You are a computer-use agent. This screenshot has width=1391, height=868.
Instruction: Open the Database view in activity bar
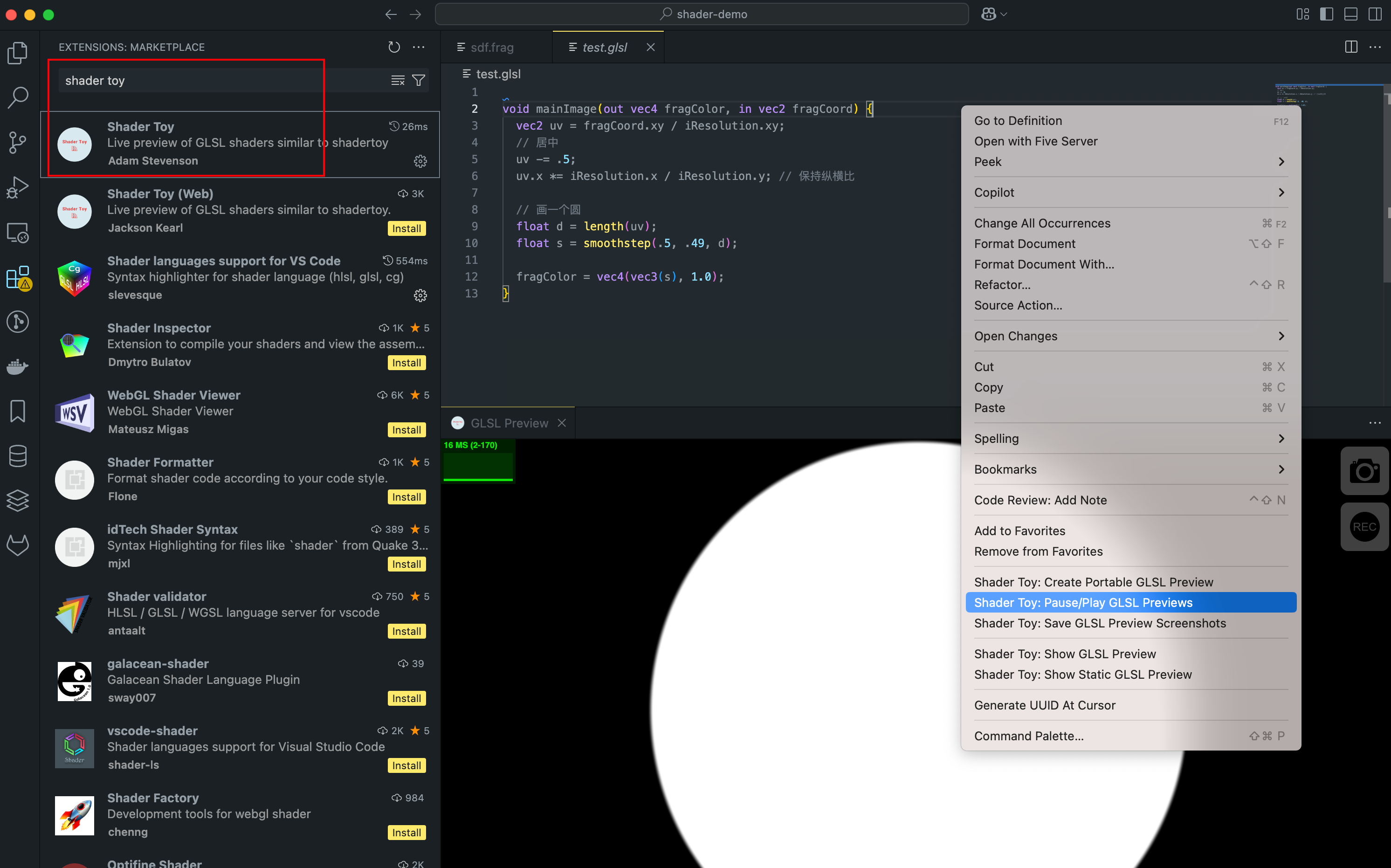tap(18, 456)
